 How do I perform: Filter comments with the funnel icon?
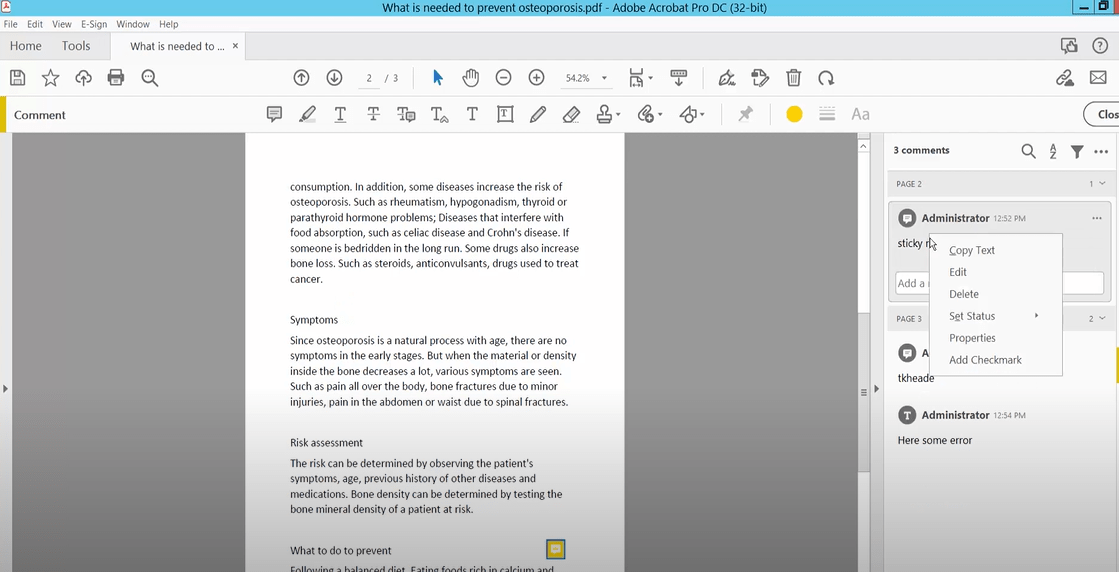coord(1077,151)
